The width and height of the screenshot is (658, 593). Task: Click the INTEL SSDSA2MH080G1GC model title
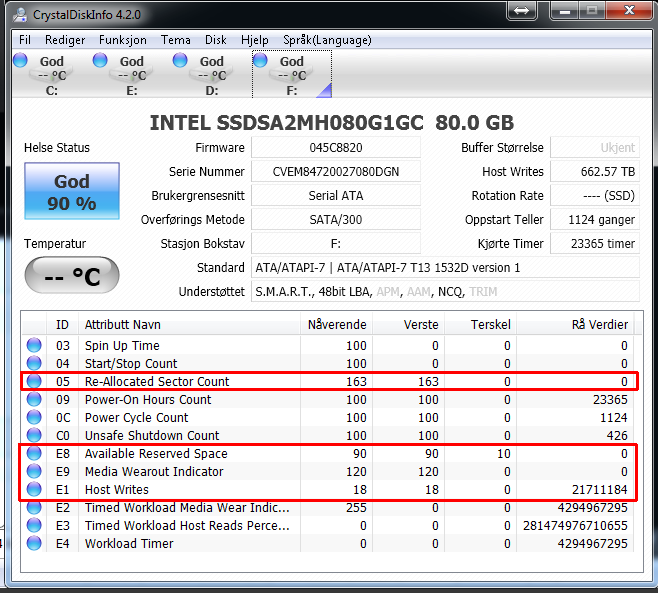pyautogui.click(x=332, y=123)
